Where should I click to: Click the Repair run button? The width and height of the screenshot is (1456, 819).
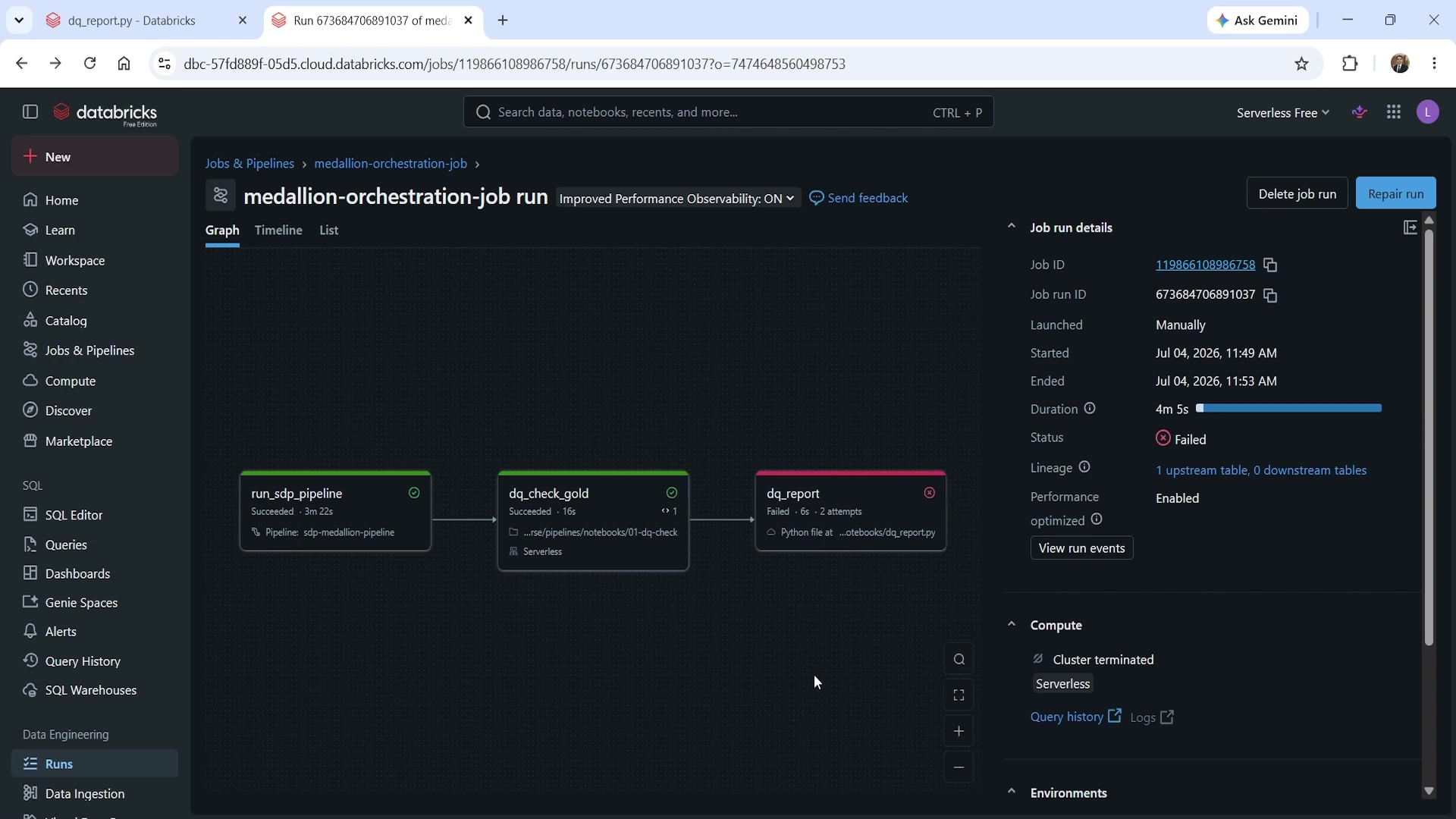1395,194
